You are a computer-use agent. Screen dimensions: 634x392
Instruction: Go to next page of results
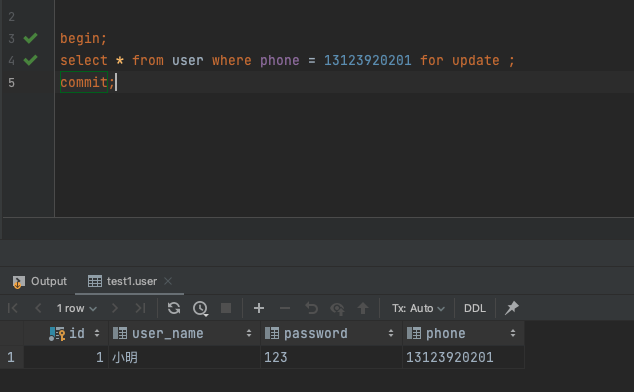pyautogui.click(x=115, y=308)
